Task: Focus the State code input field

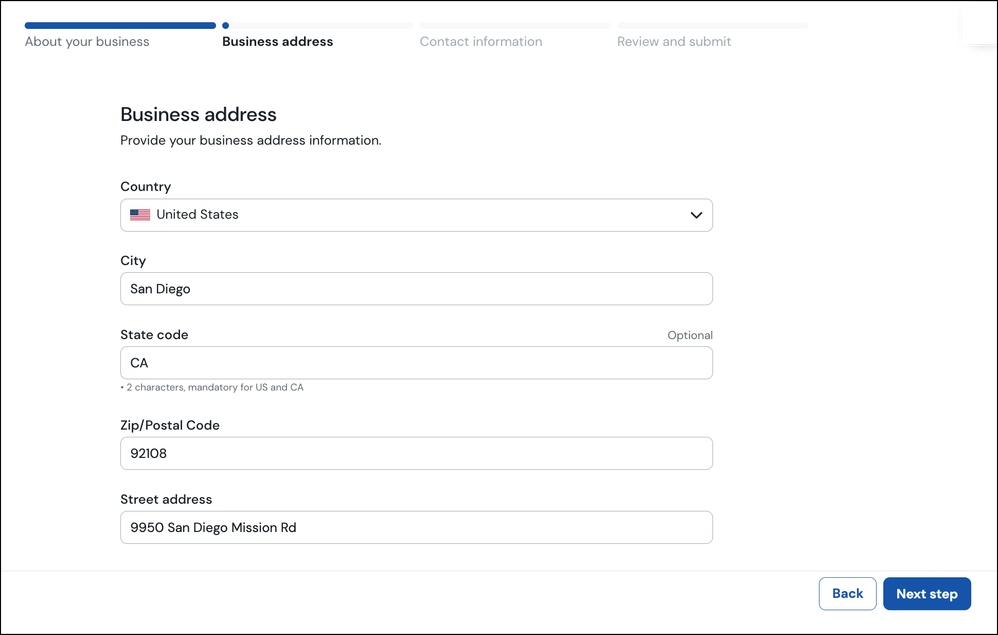Action: point(416,363)
